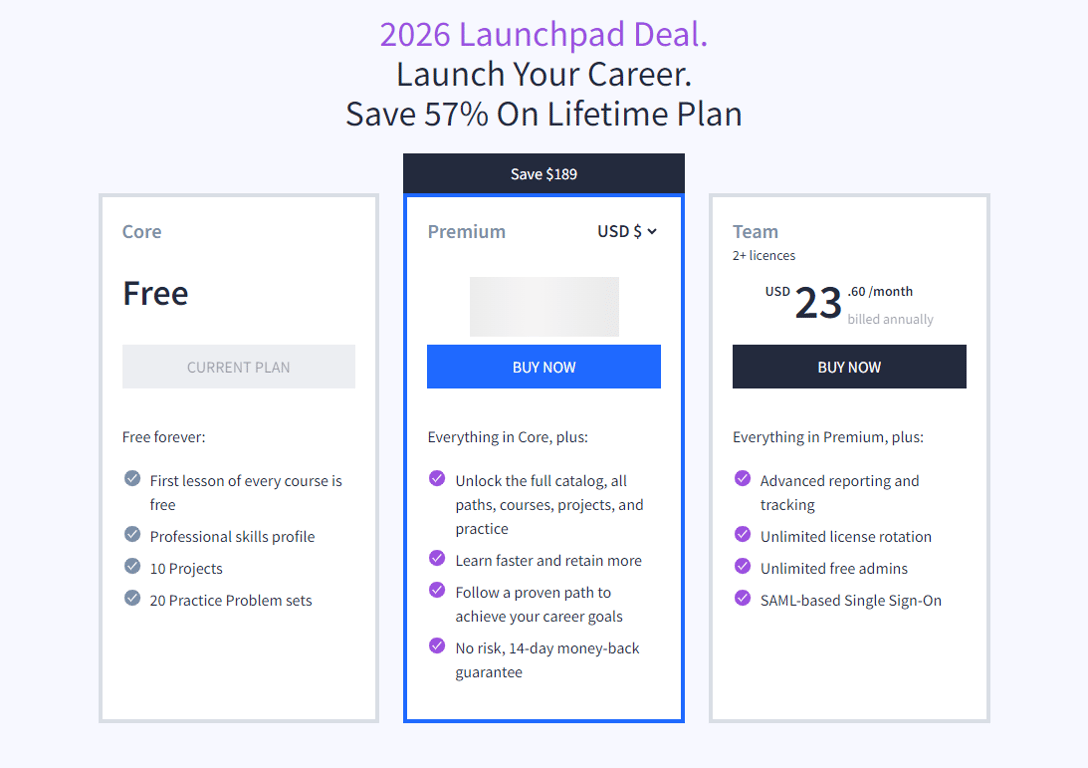The image size is (1088, 768).
Task: Click purple checkmark beside 'Unlimited free admins'
Action: [x=742, y=566]
